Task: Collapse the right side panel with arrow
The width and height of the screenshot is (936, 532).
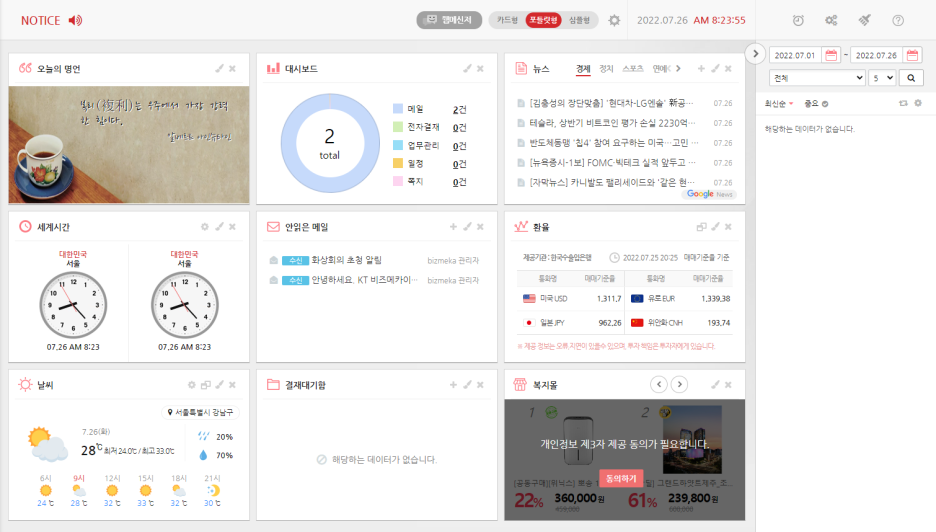Action: tap(756, 53)
